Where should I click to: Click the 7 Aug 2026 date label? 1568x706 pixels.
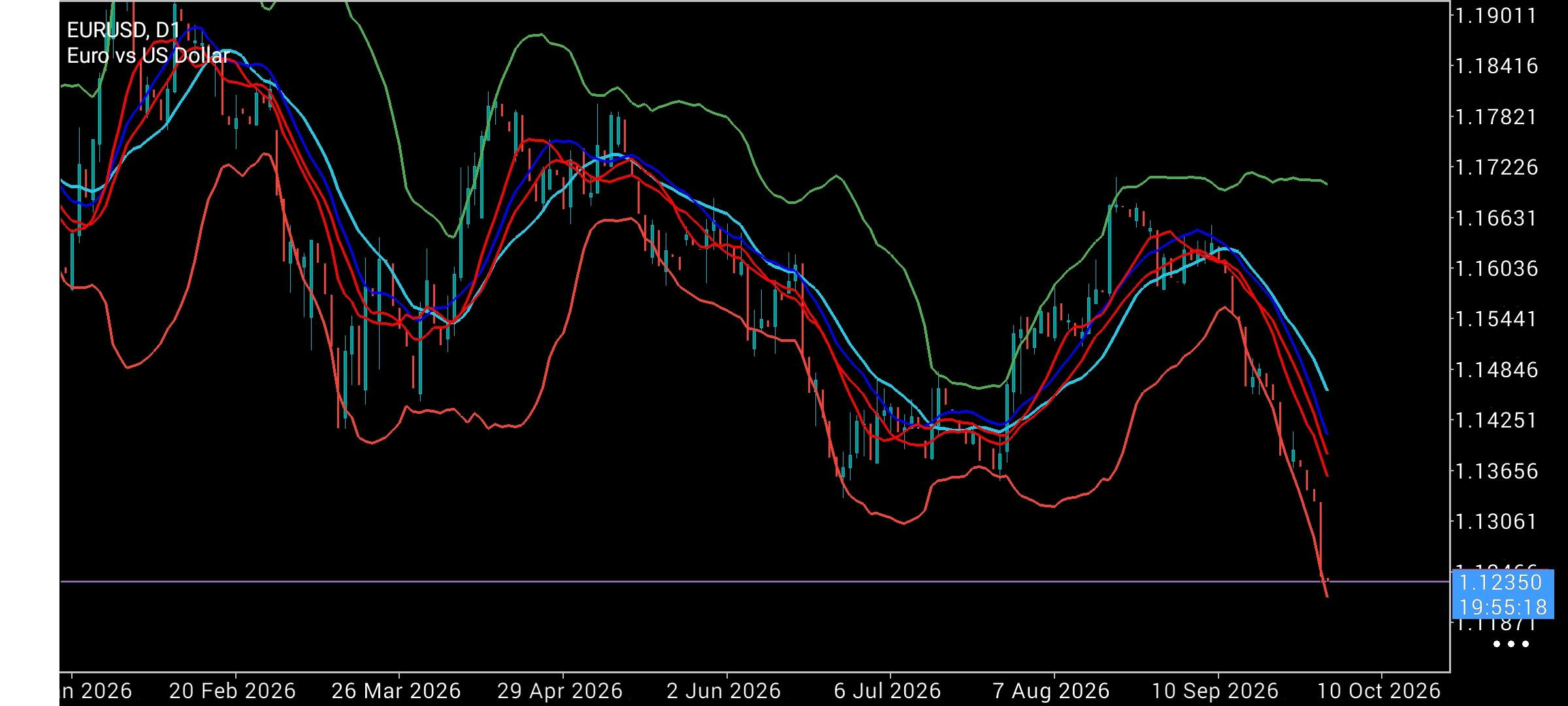pos(1051,691)
